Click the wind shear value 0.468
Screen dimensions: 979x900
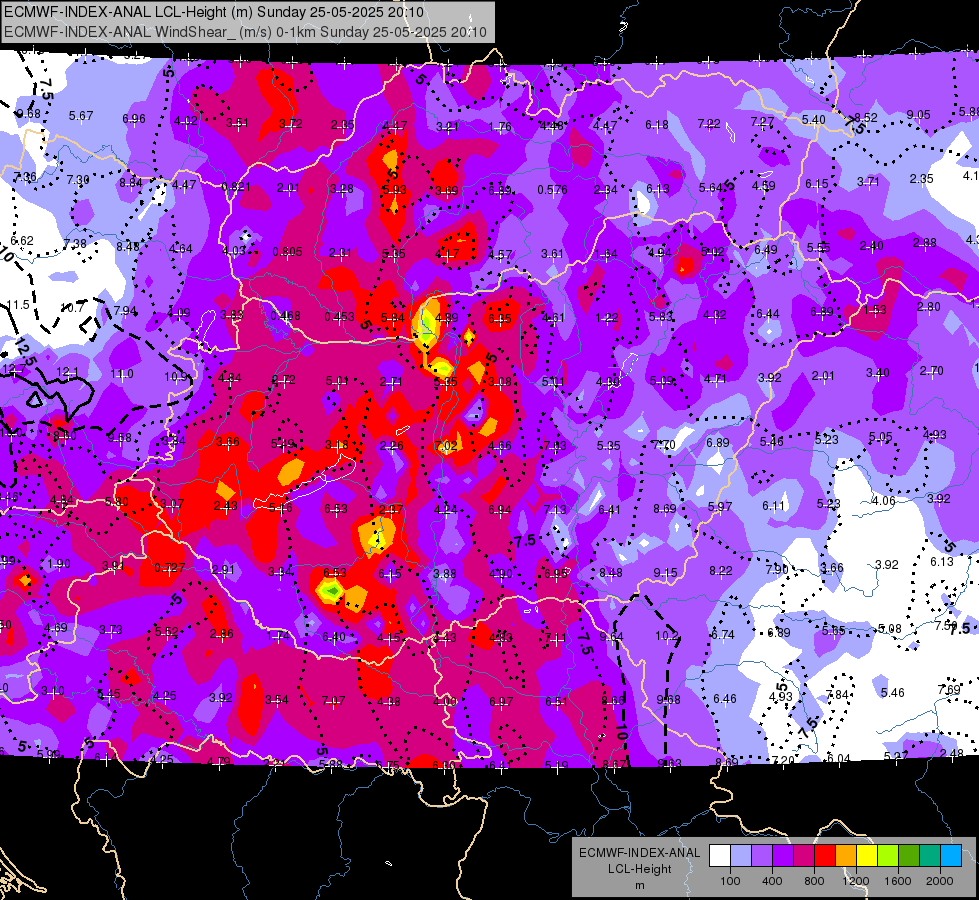(285, 316)
